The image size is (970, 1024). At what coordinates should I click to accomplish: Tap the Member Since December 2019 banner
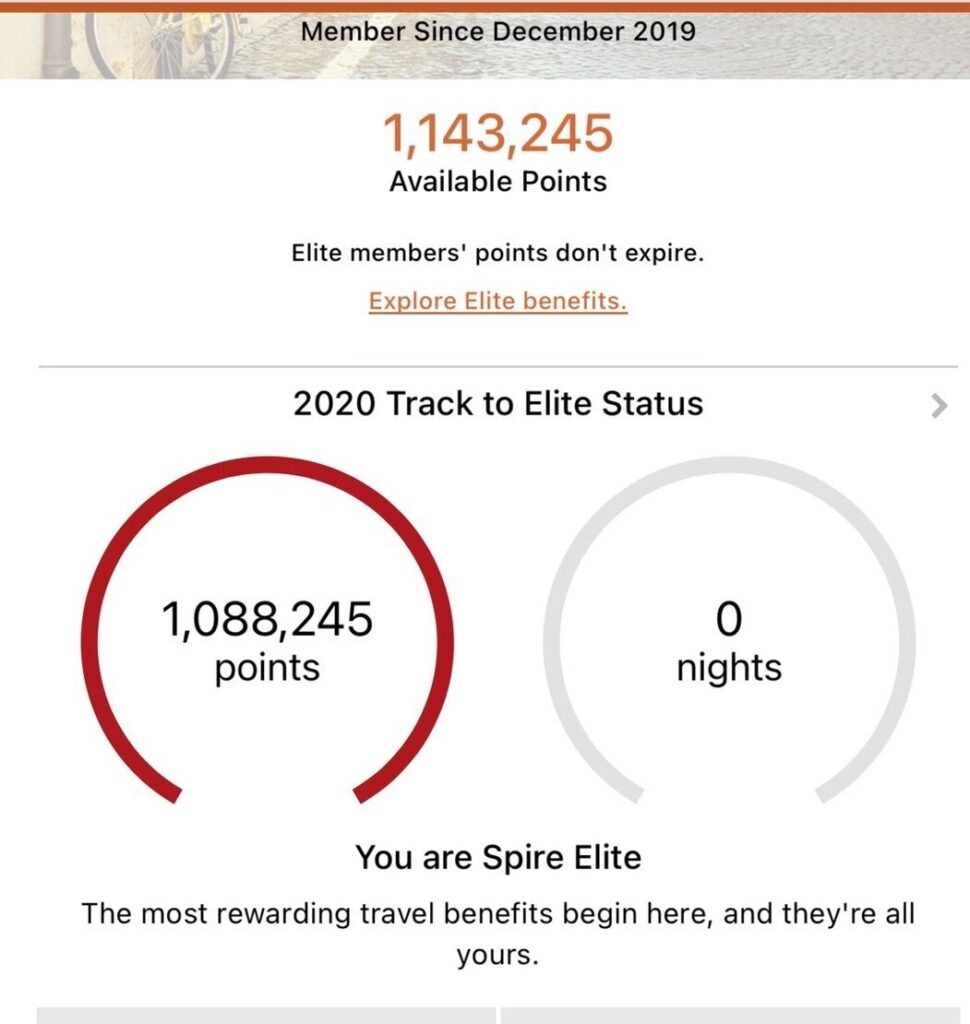tap(498, 31)
